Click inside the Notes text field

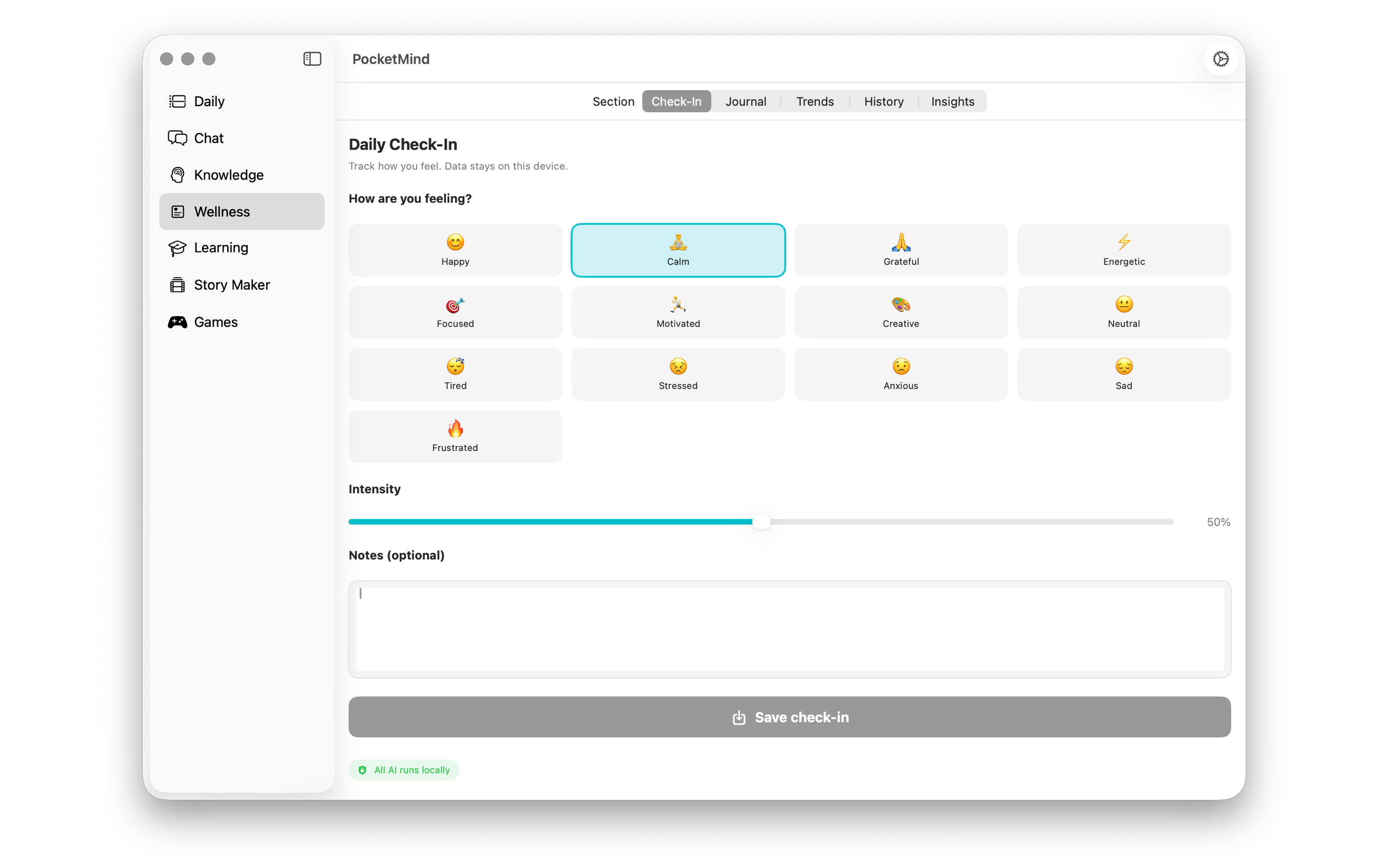(x=789, y=629)
